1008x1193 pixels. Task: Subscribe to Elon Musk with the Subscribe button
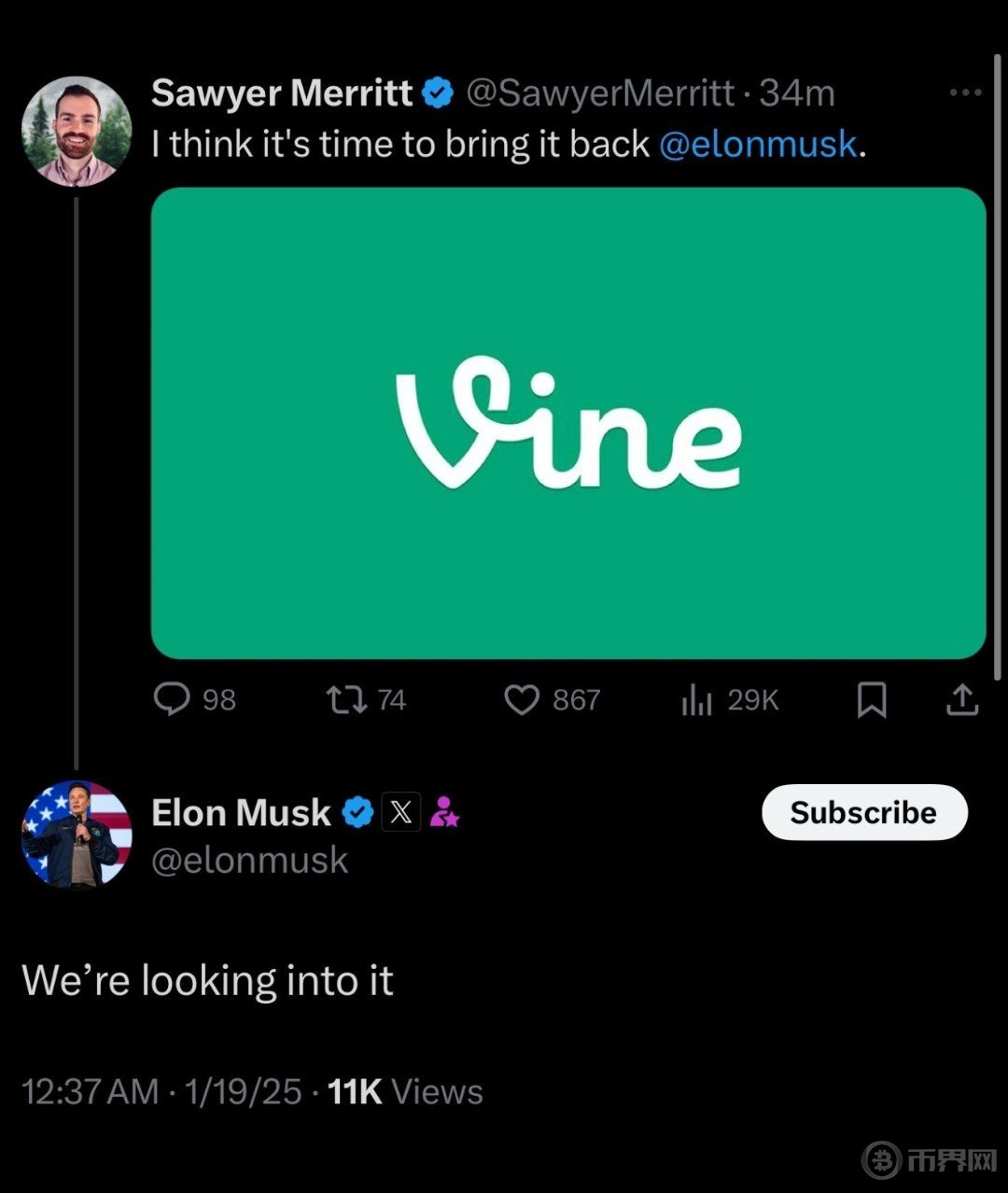point(864,812)
